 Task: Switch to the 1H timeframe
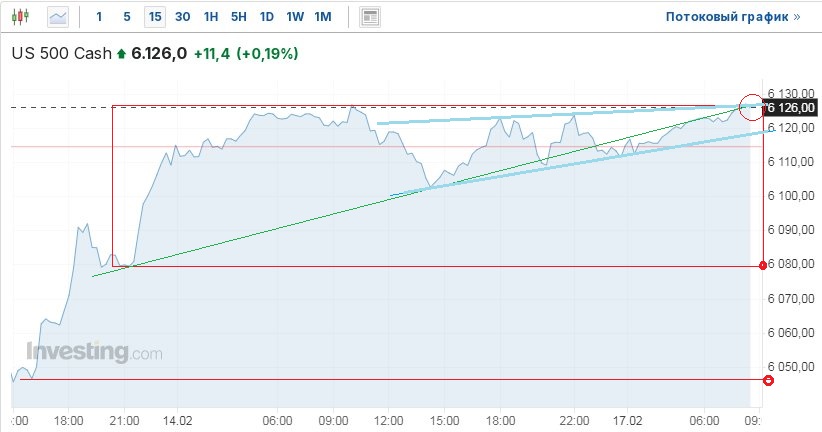[210, 17]
